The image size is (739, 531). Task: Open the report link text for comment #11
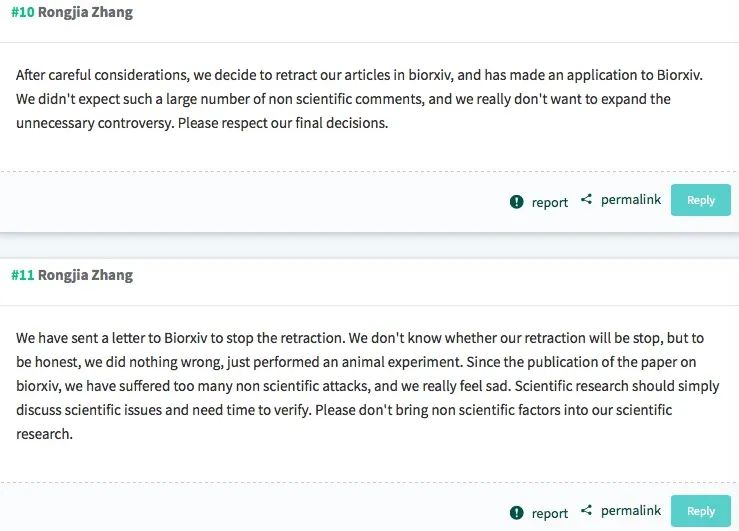click(549, 513)
